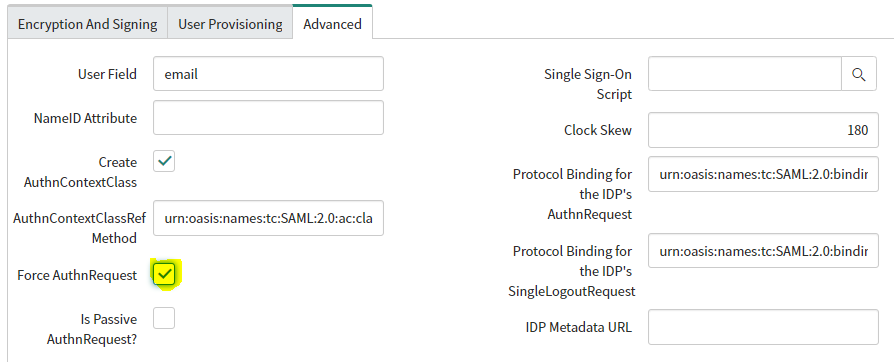Screen dimensions: 894x362
Task: Click the IDP's SingleLogoutRequest Protocol Binding field
Action: point(763,251)
